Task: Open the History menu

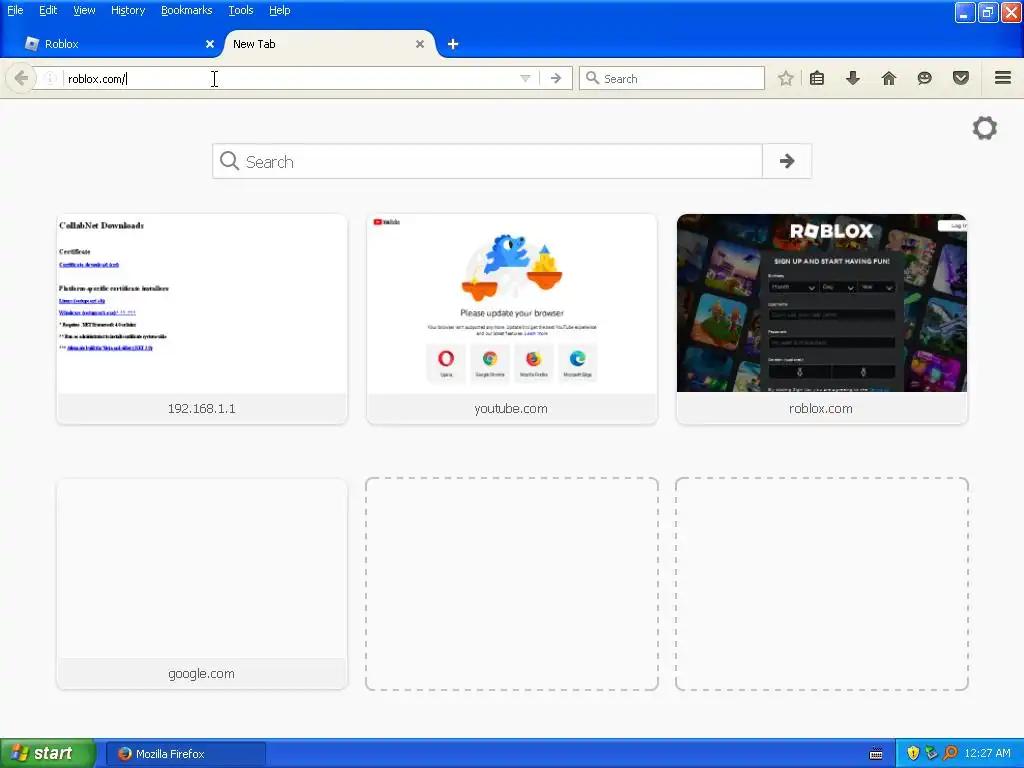Action: pos(128,10)
